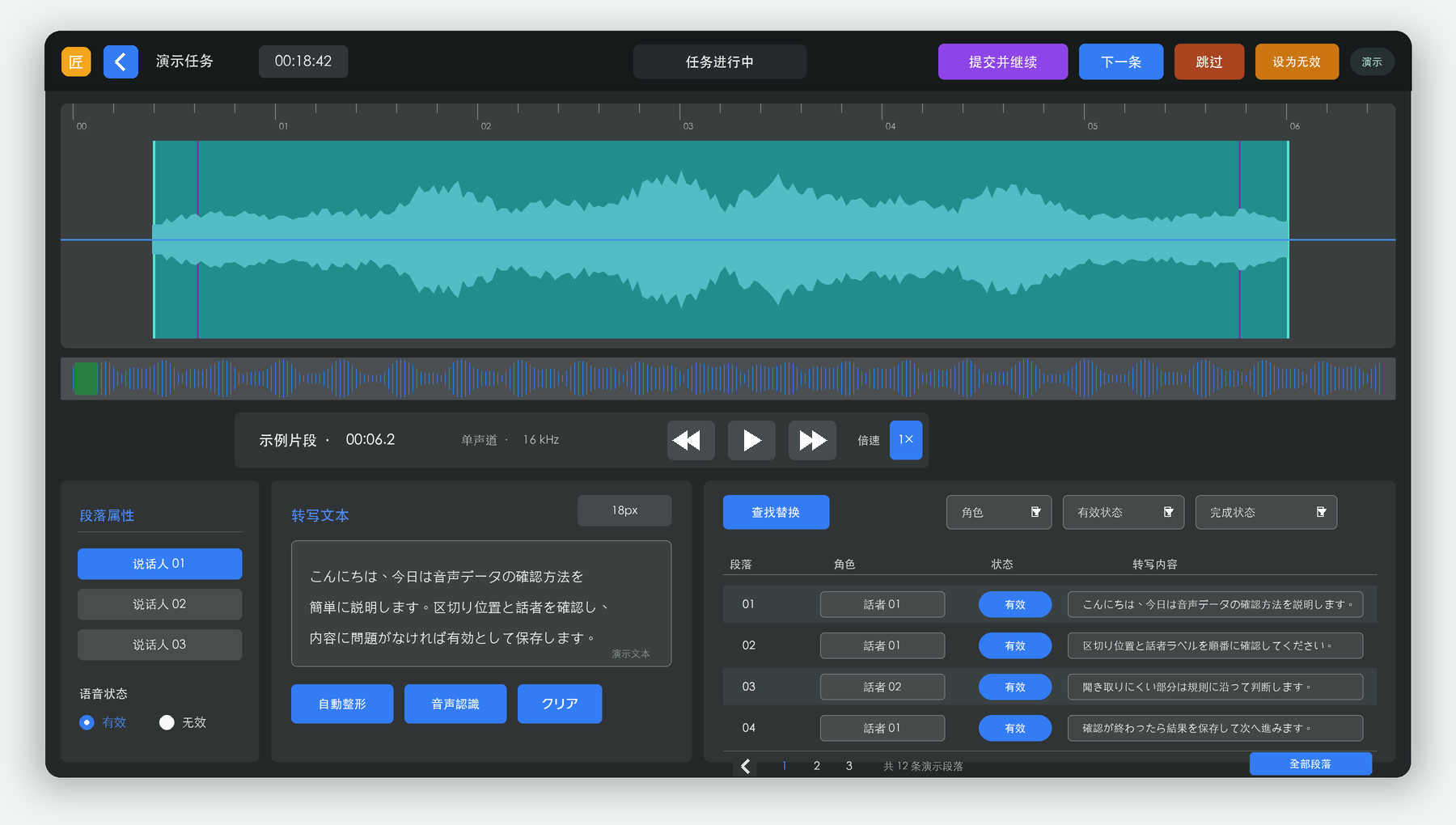The height and width of the screenshot is (825, 1456).
Task: Toggle the 有效 status for segment 03
Action: (x=1015, y=687)
